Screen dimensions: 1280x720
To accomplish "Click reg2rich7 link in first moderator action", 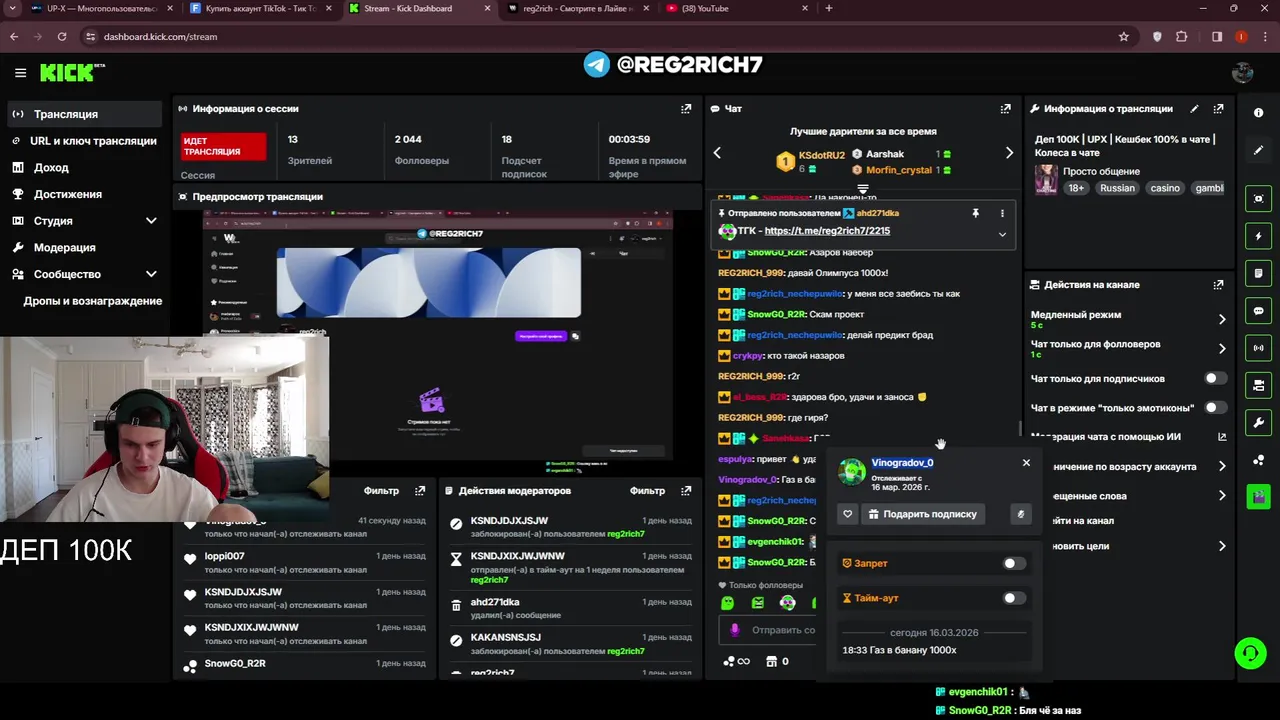I will (x=625, y=534).
